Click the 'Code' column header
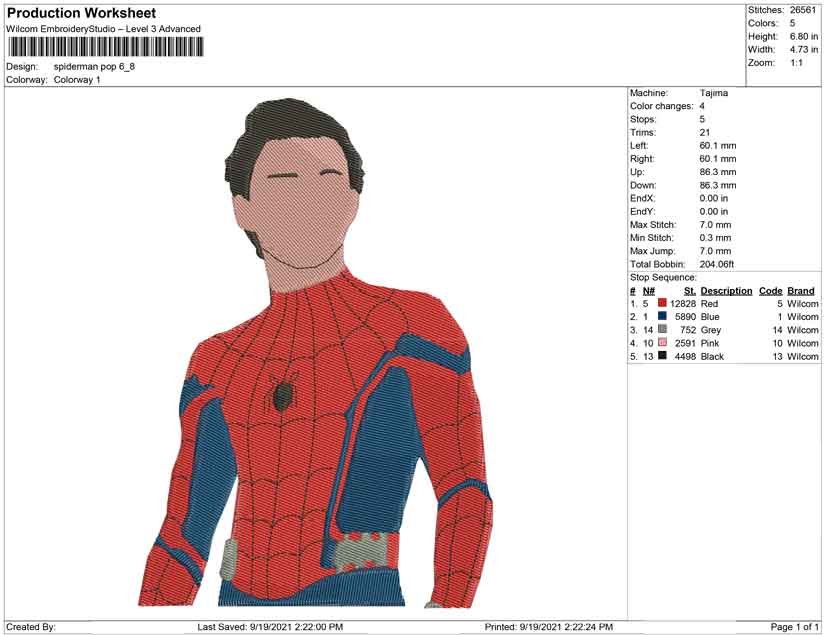 770,291
